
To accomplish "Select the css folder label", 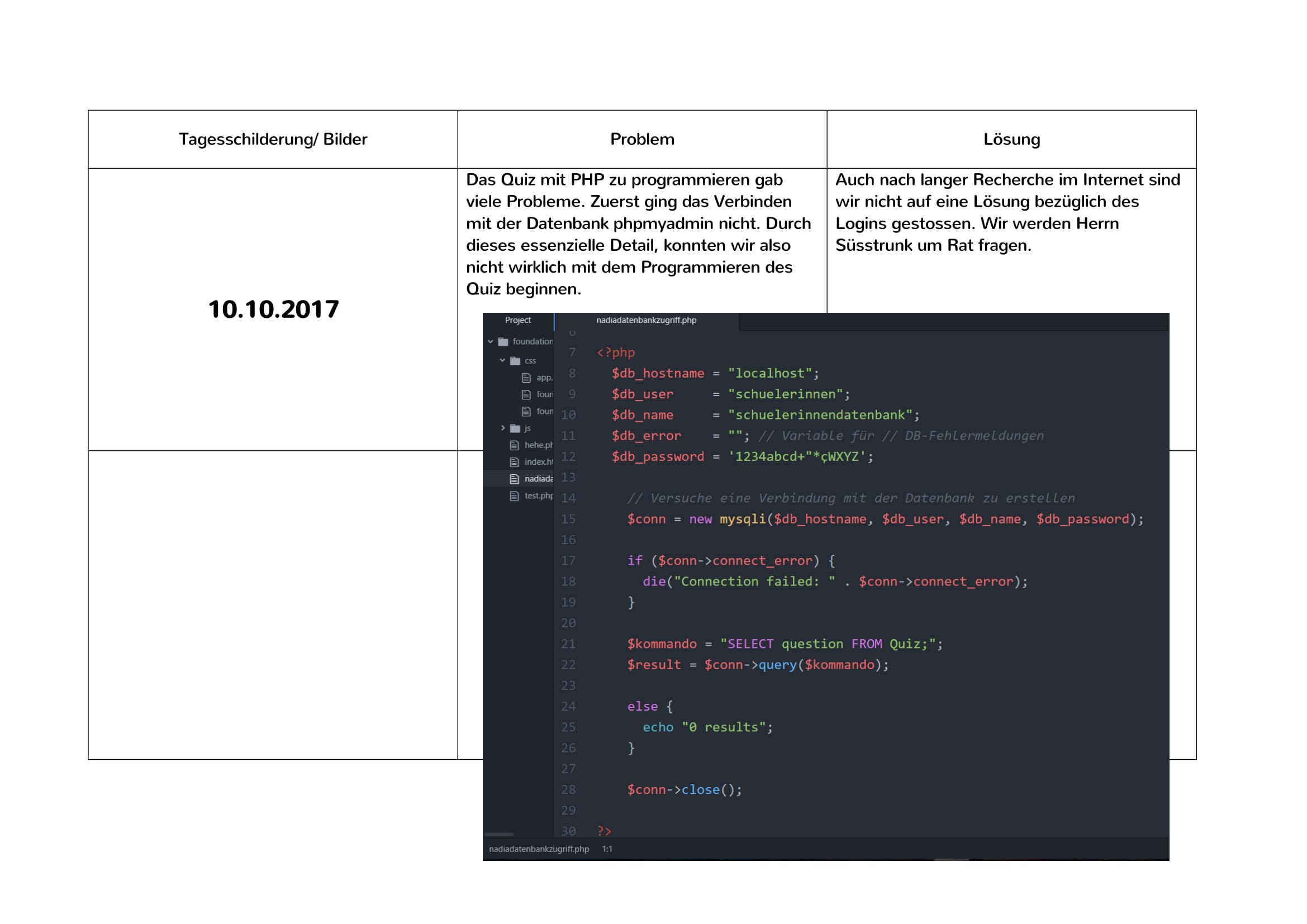I will click(x=530, y=361).
